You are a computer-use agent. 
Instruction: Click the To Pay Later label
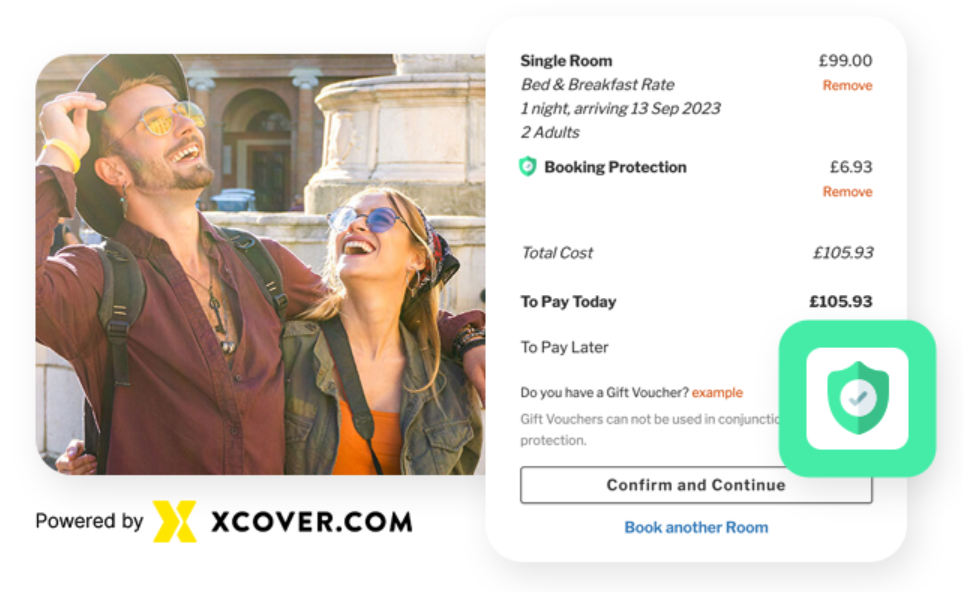(x=564, y=348)
